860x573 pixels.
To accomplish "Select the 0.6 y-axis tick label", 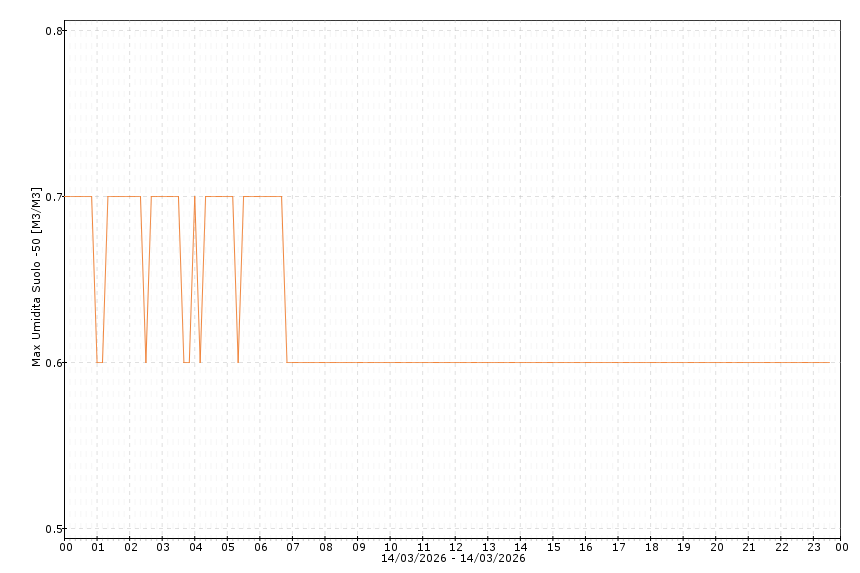I will 54,363.
